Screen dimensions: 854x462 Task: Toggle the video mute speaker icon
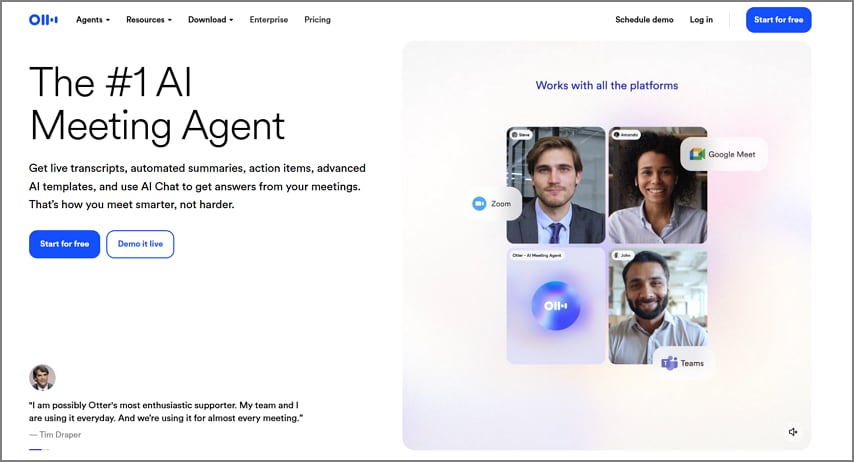[x=793, y=431]
